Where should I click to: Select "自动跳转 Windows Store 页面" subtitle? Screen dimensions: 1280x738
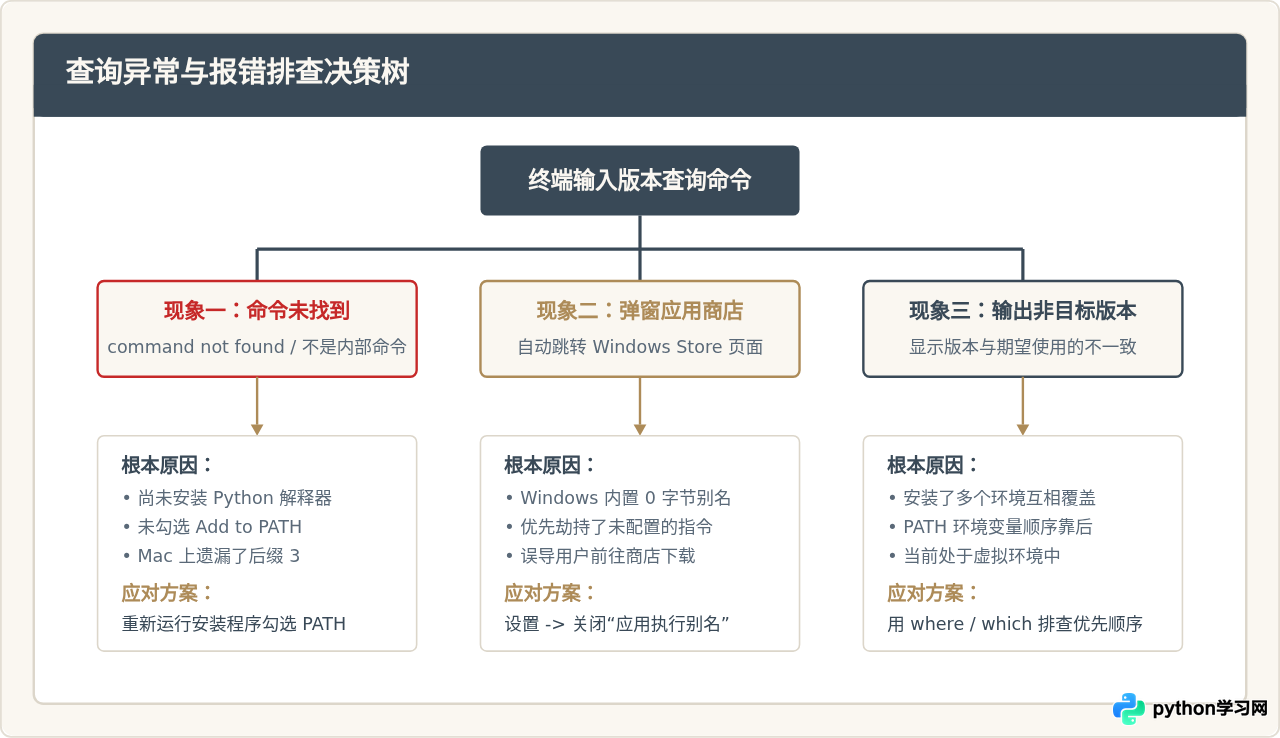pos(640,347)
